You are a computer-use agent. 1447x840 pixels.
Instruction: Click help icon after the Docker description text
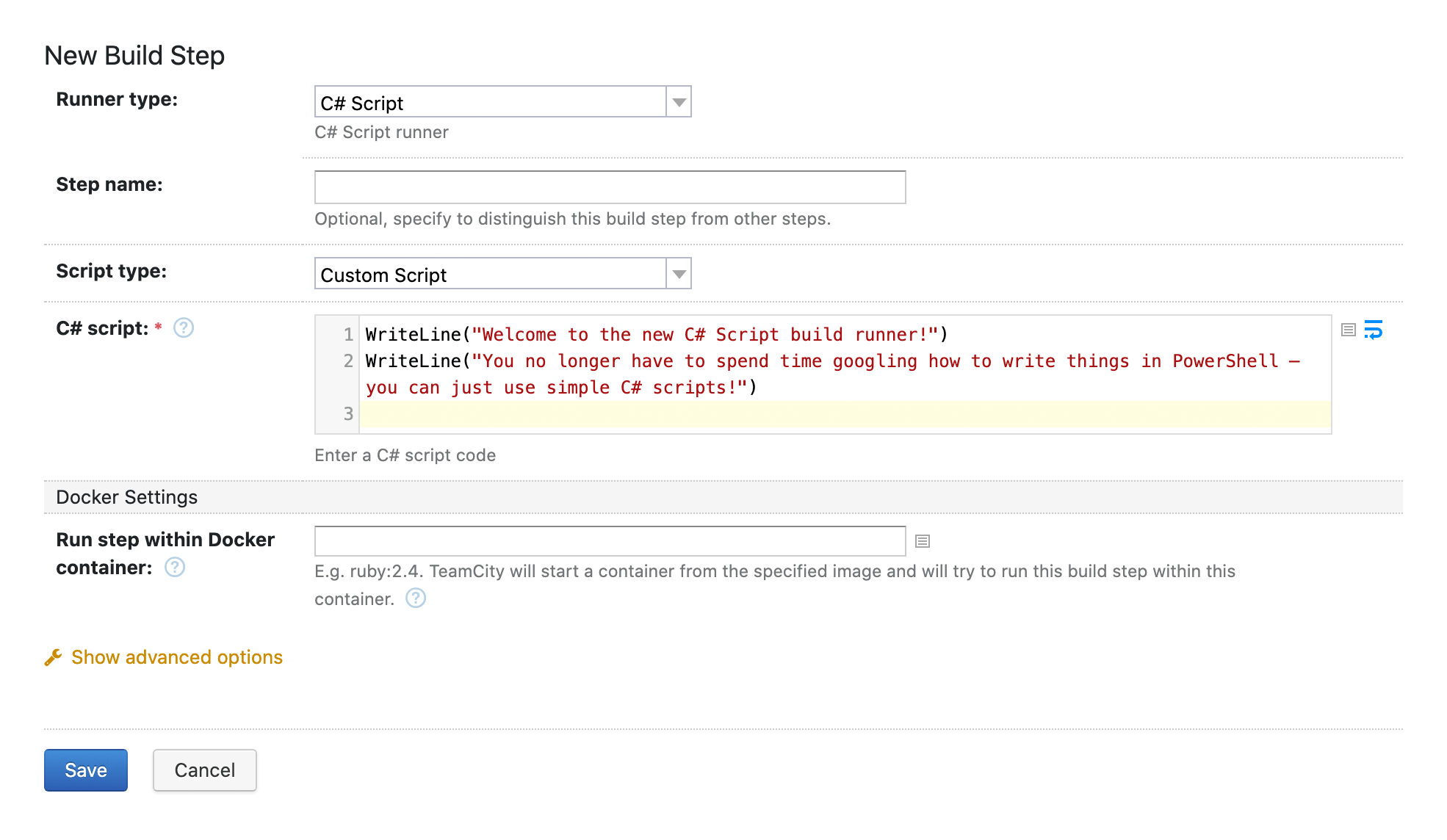416,598
